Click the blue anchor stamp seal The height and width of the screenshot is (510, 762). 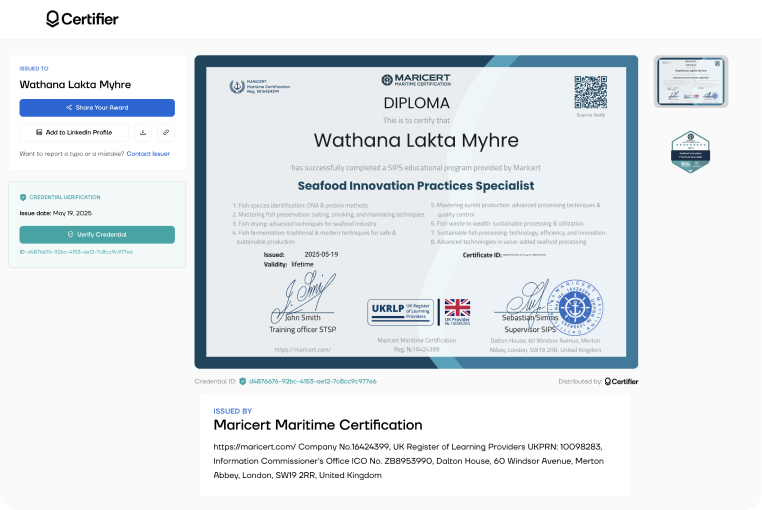click(575, 307)
